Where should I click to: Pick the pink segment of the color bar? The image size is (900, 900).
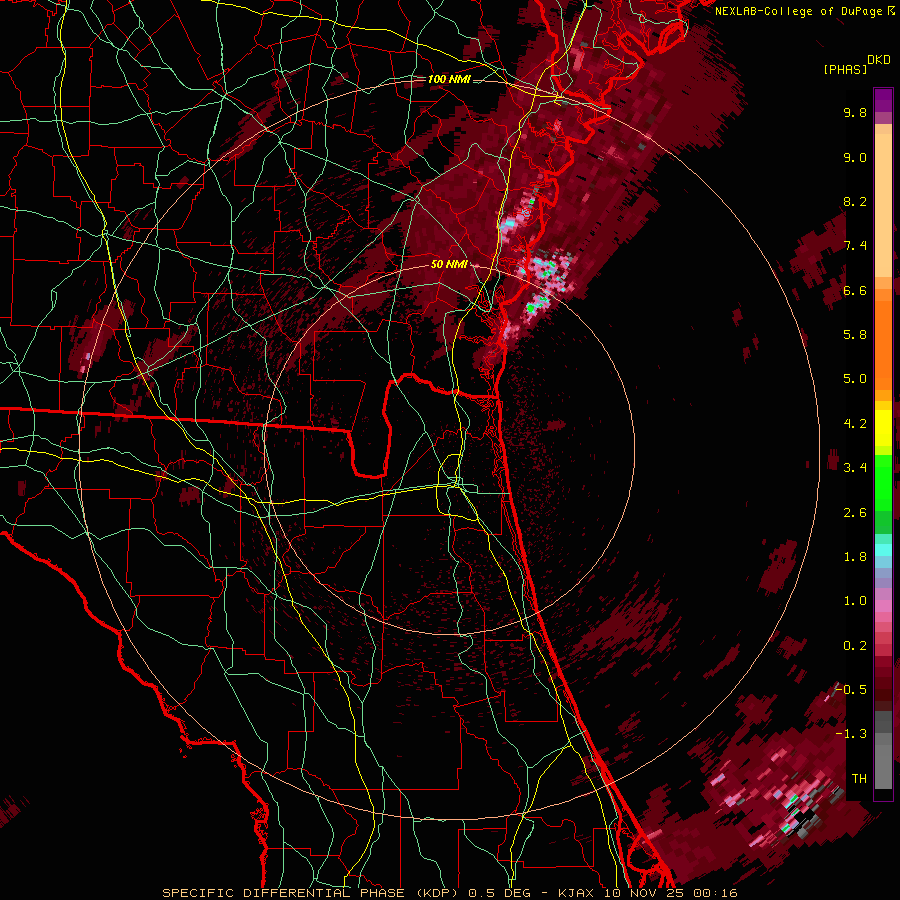pyautogui.click(x=883, y=606)
